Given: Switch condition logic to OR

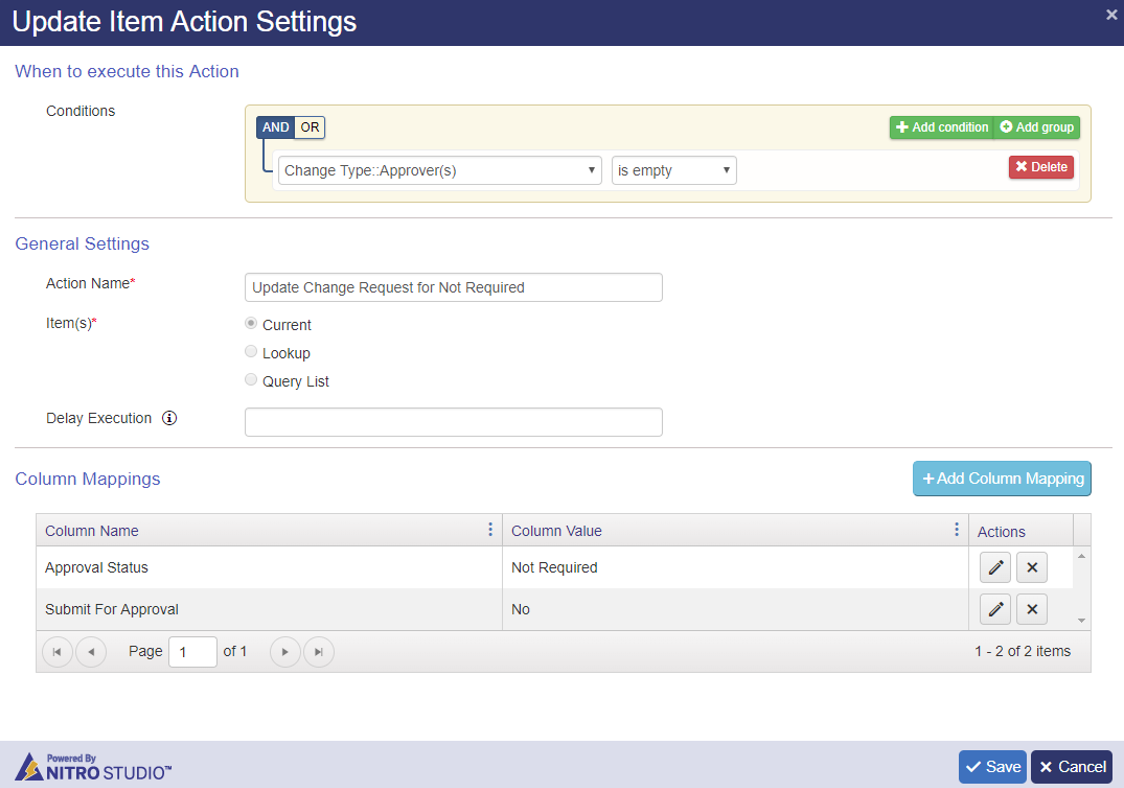Looking at the screenshot, I should [x=310, y=128].
